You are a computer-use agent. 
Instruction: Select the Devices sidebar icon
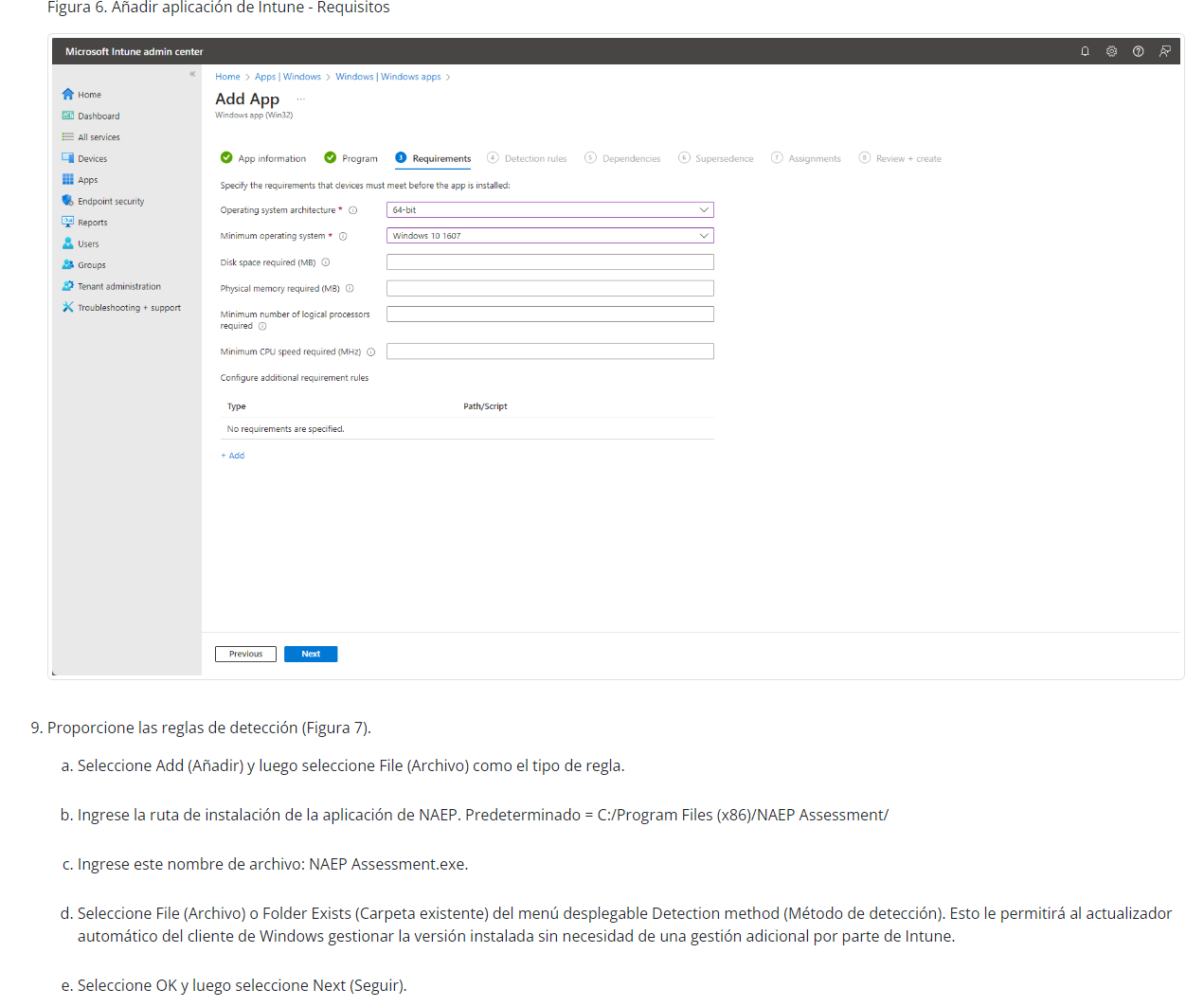pos(68,158)
